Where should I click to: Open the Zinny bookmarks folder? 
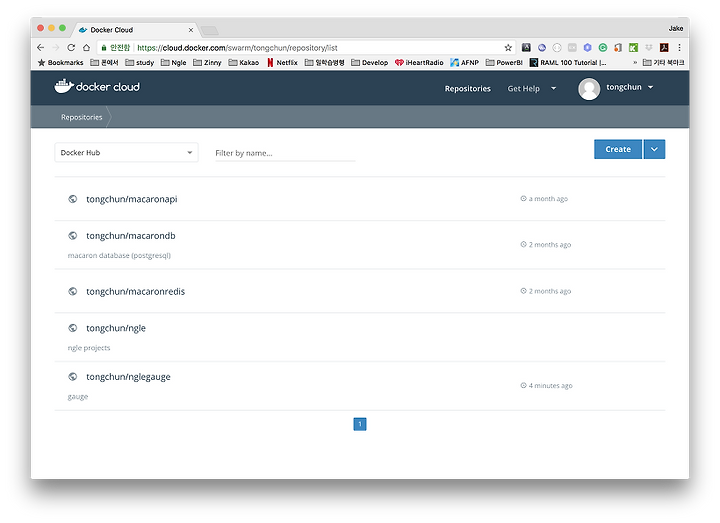coord(207,62)
